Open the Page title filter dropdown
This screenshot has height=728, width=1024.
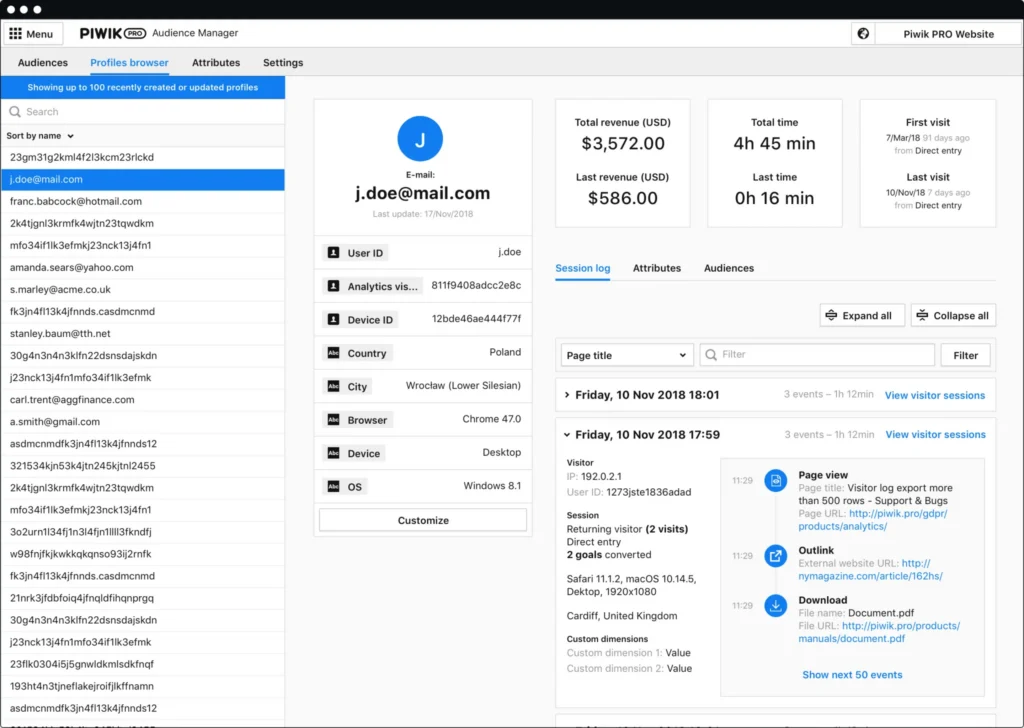pos(627,354)
